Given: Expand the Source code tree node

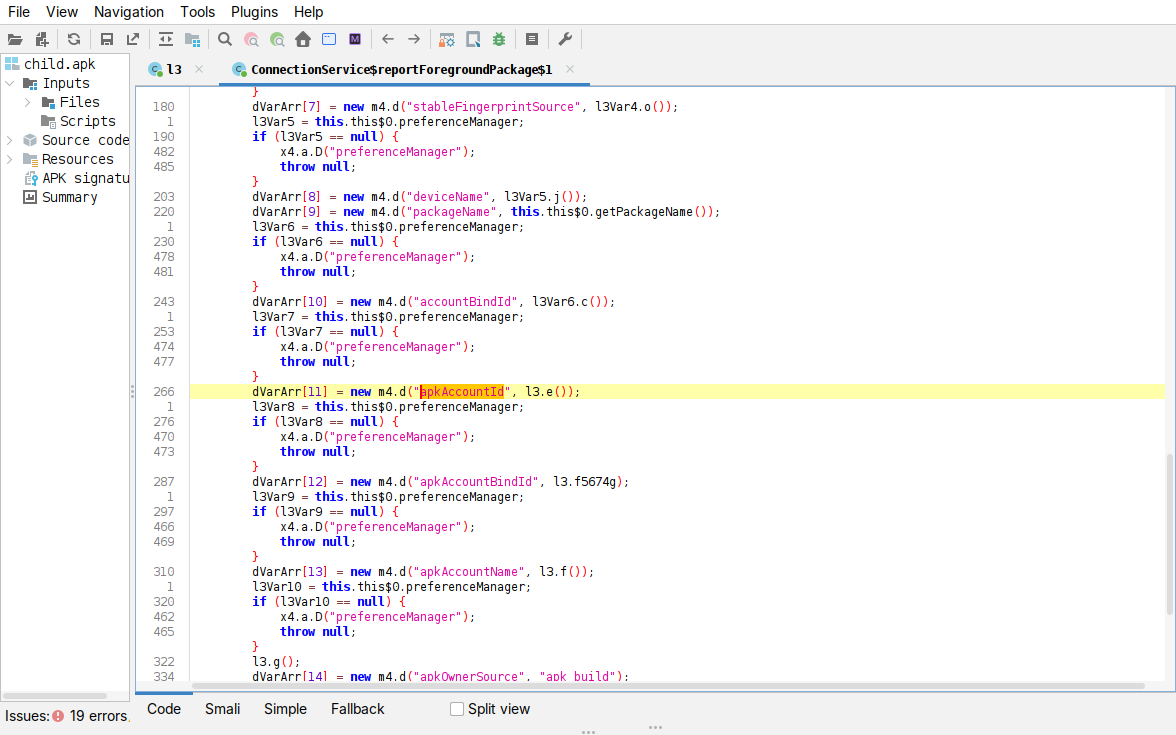Looking at the screenshot, I should point(10,140).
